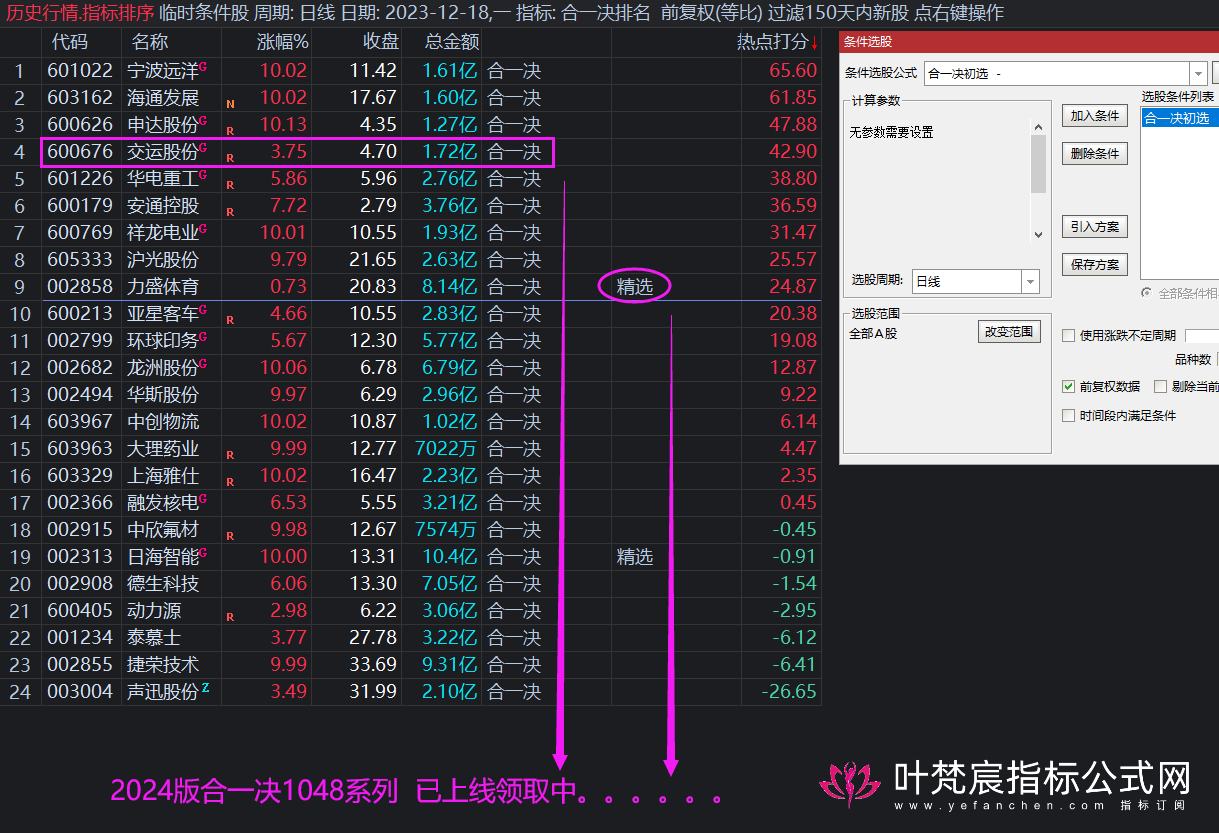Click 精选 in 日海智能 row

(x=635, y=557)
